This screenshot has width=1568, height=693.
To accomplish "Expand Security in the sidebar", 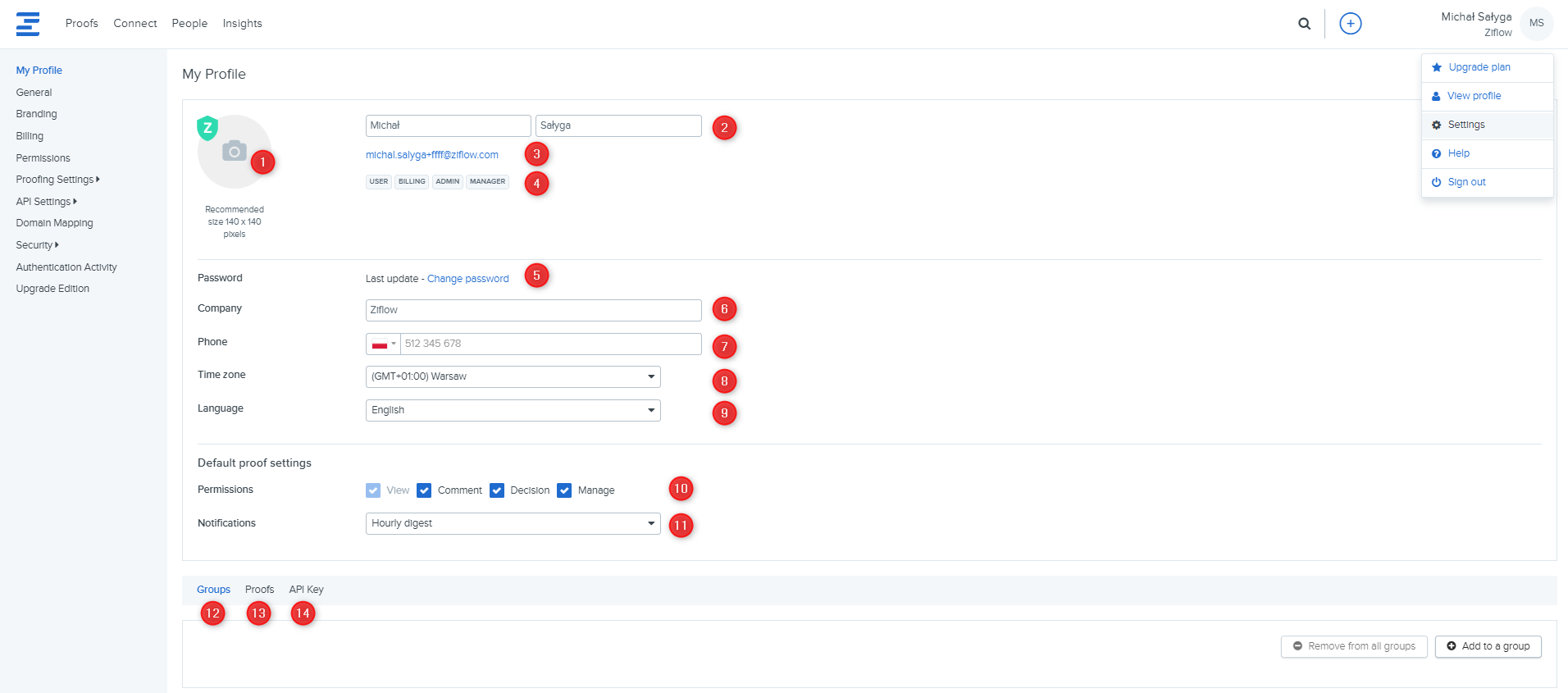I will coord(37,245).
